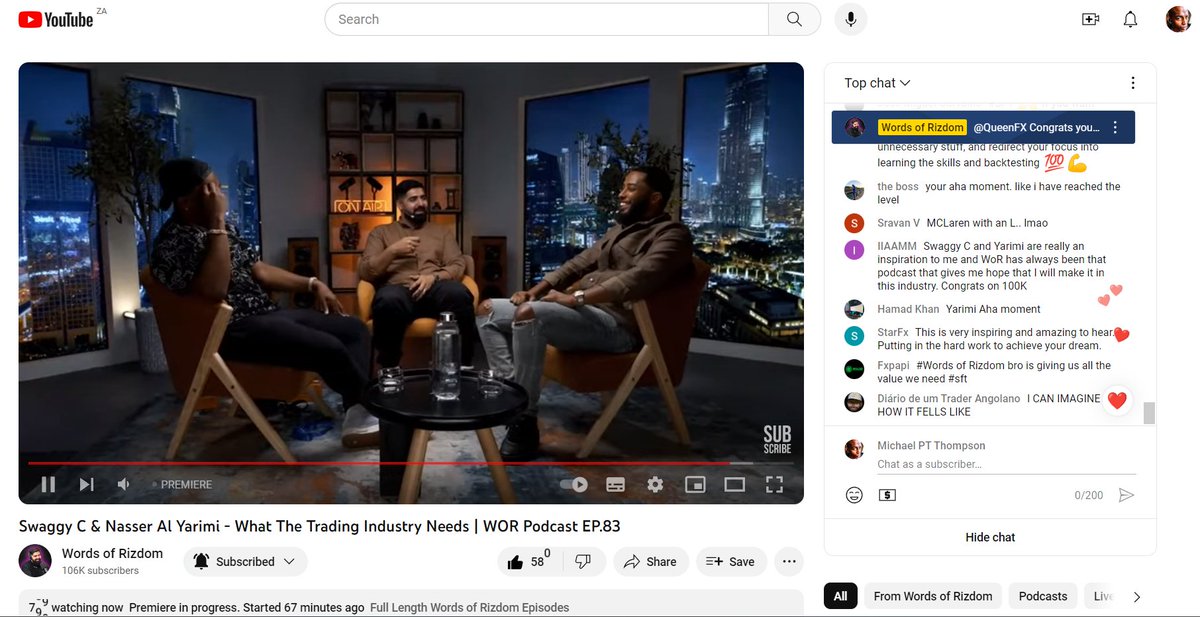The image size is (1200, 617).
Task: Open more actions ellipsis under video
Action: coord(789,562)
